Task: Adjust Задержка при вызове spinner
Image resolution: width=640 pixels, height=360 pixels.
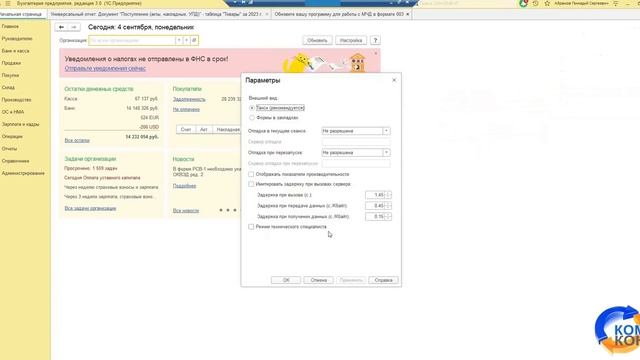Action: (x=388, y=195)
